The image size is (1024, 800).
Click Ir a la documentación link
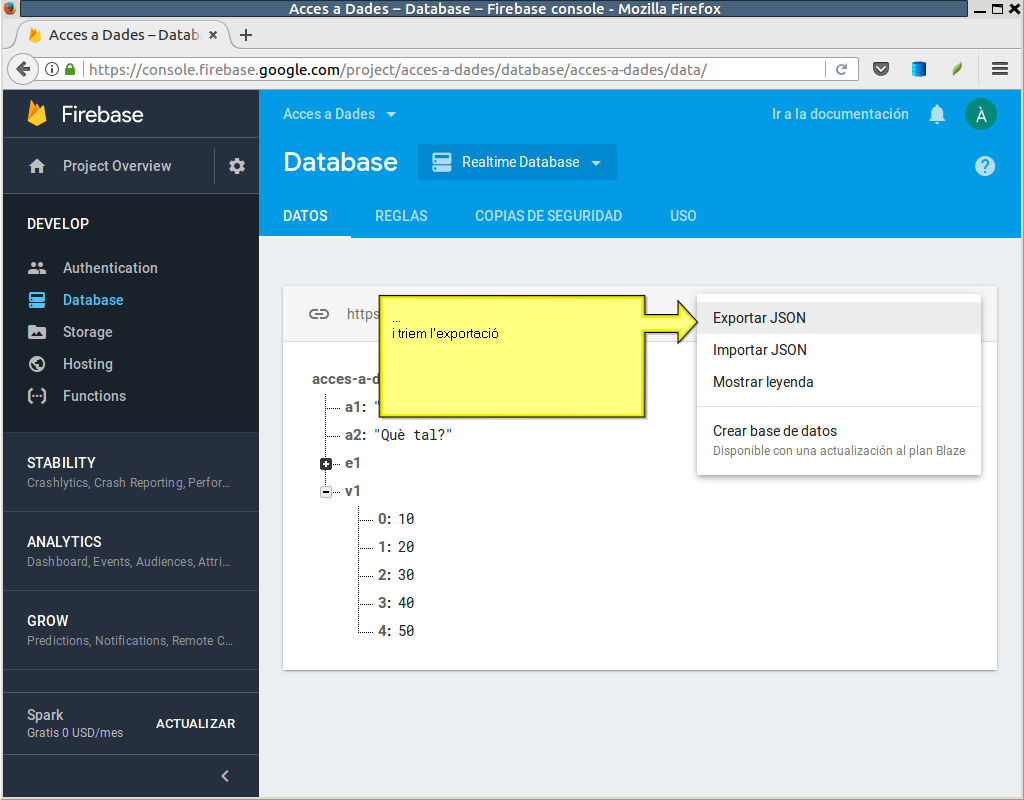pos(840,114)
